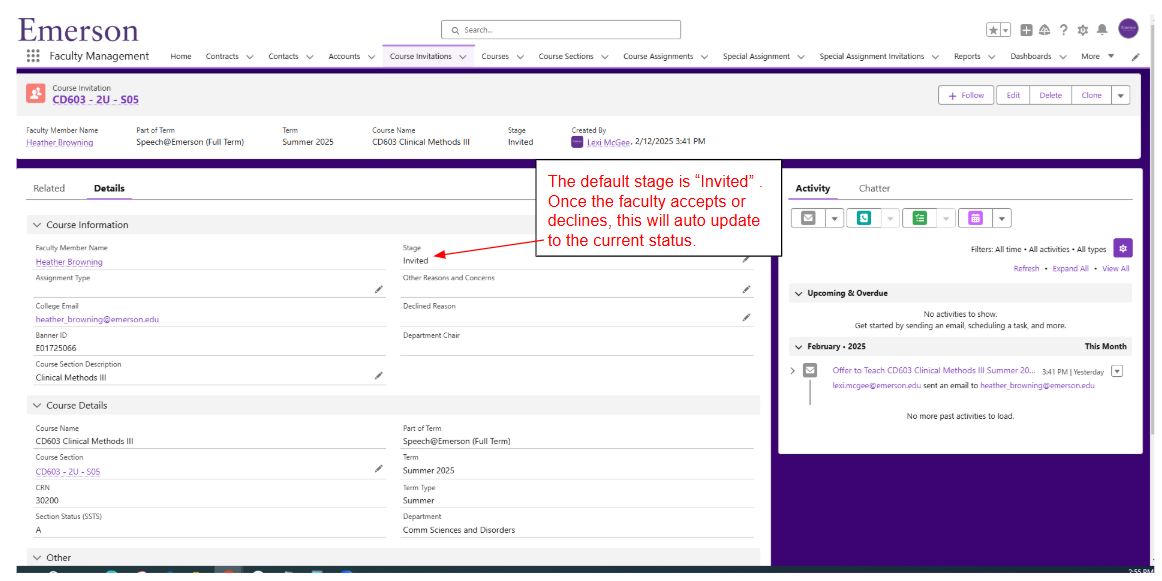The image size is (1162, 581).
Task: Open the Trailhead guidance center icon
Action: [x=1045, y=30]
